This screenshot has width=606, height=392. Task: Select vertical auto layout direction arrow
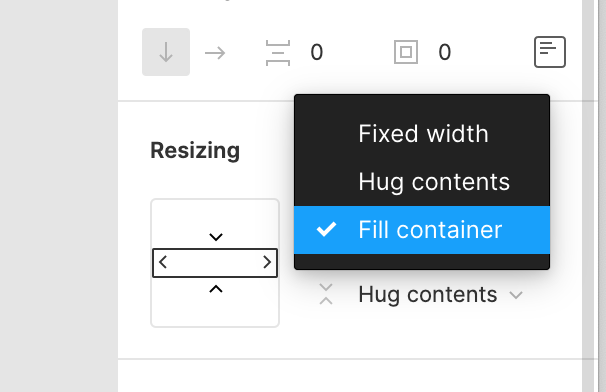pos(166,52)
